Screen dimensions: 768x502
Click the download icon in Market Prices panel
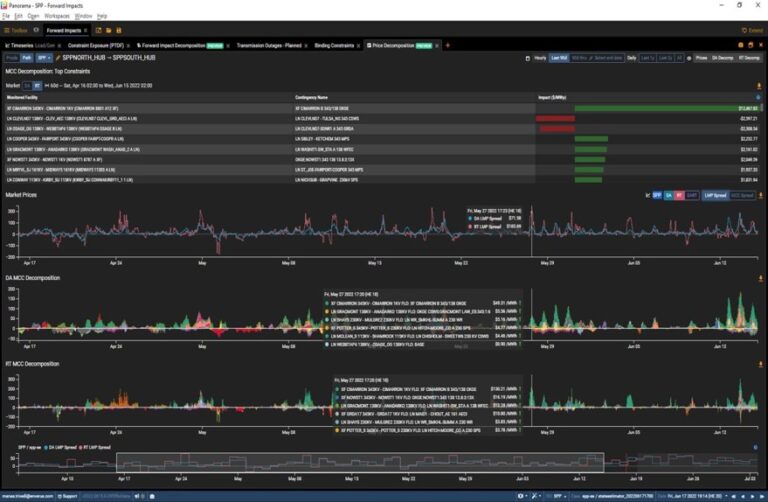pyautogui.click(x=760, y=195)
